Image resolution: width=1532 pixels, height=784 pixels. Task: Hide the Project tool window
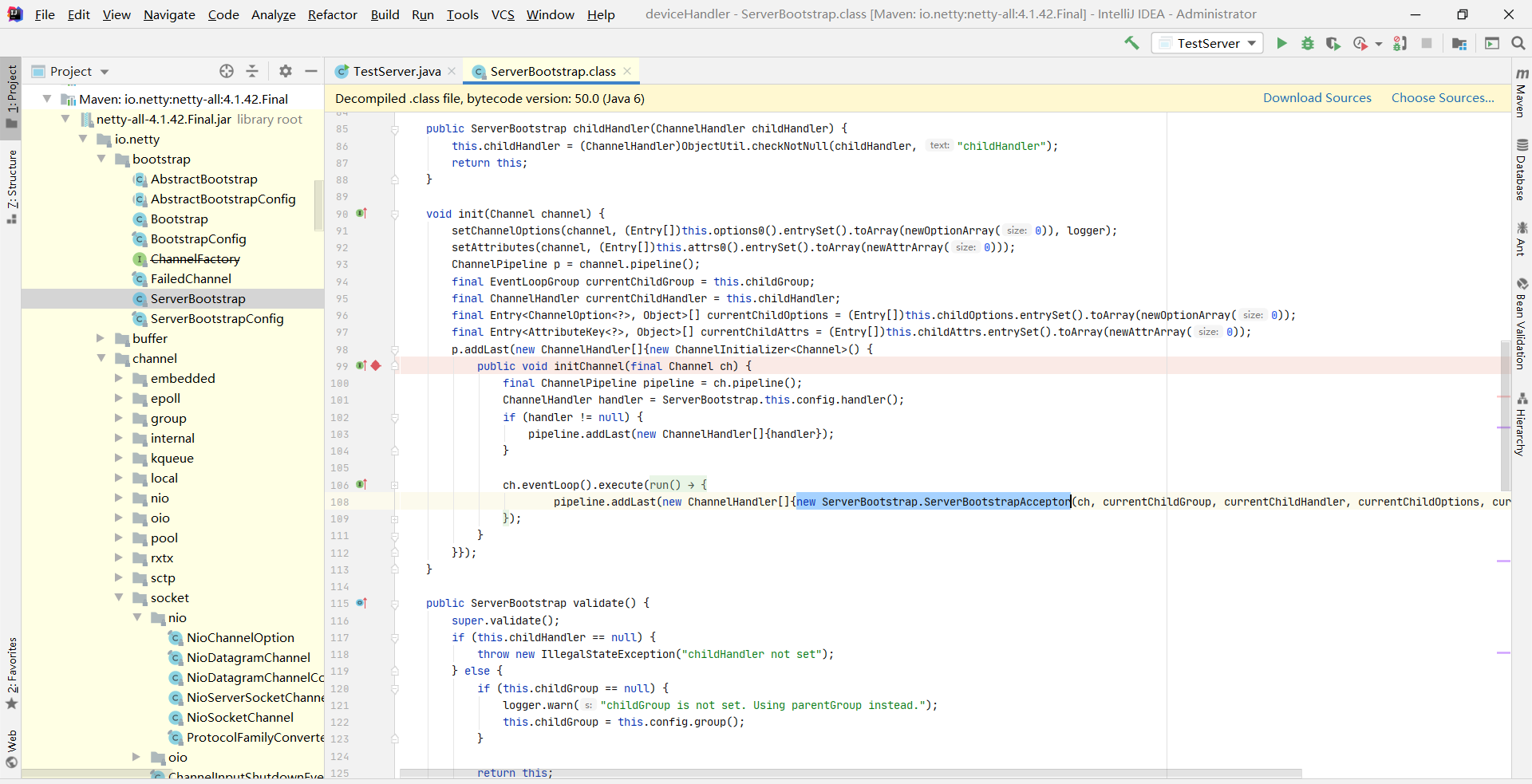pos(311,71)
